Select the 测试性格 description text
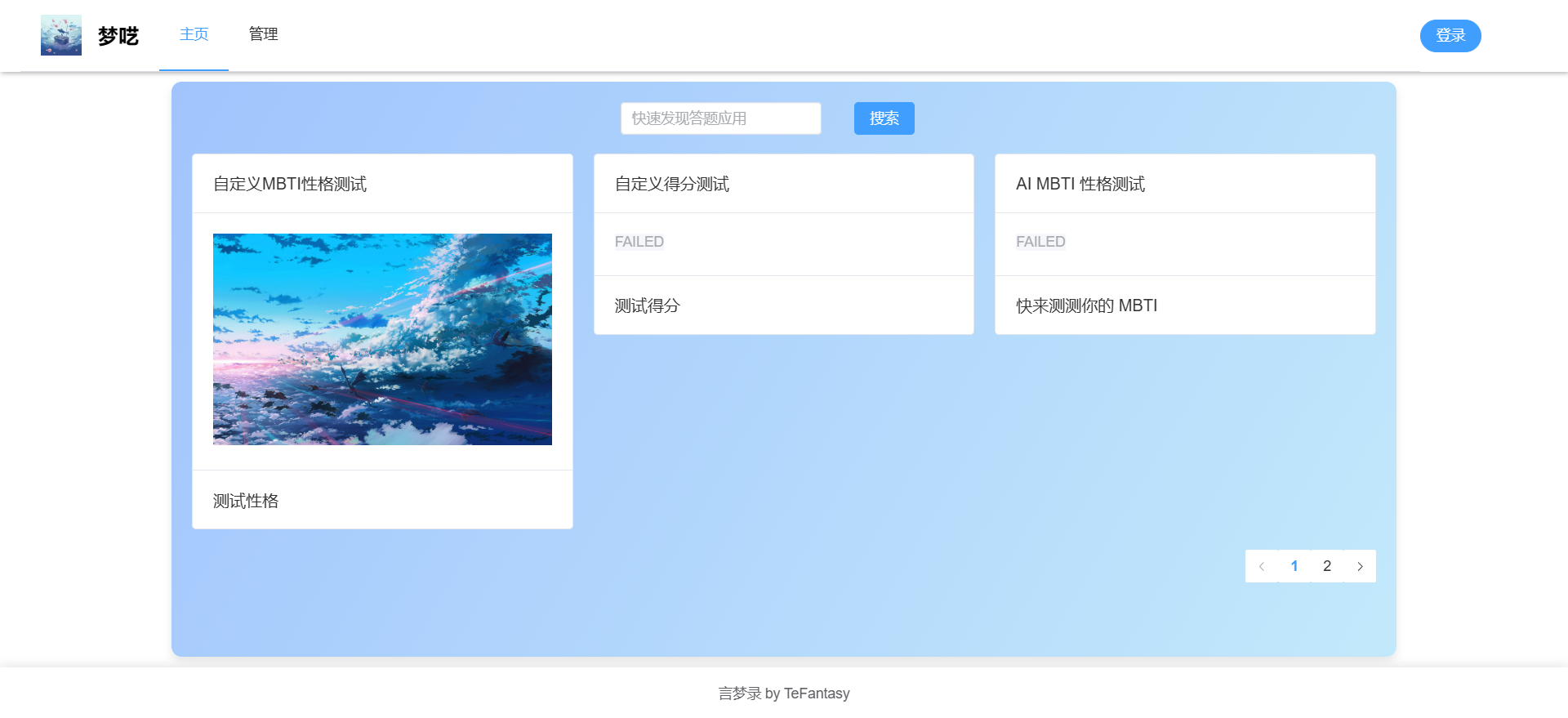The image size is (1568, 718). [246, 501]
